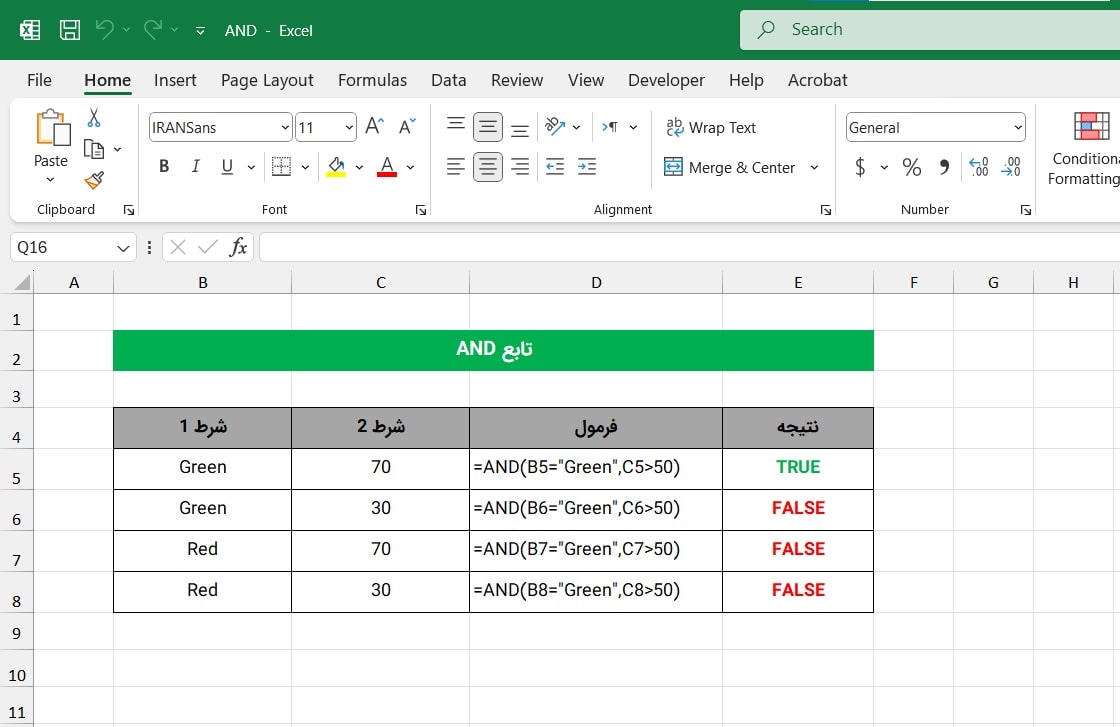
Task: Toggle Wrap Text
Action: pyautogui.click(x=711, y=127)
